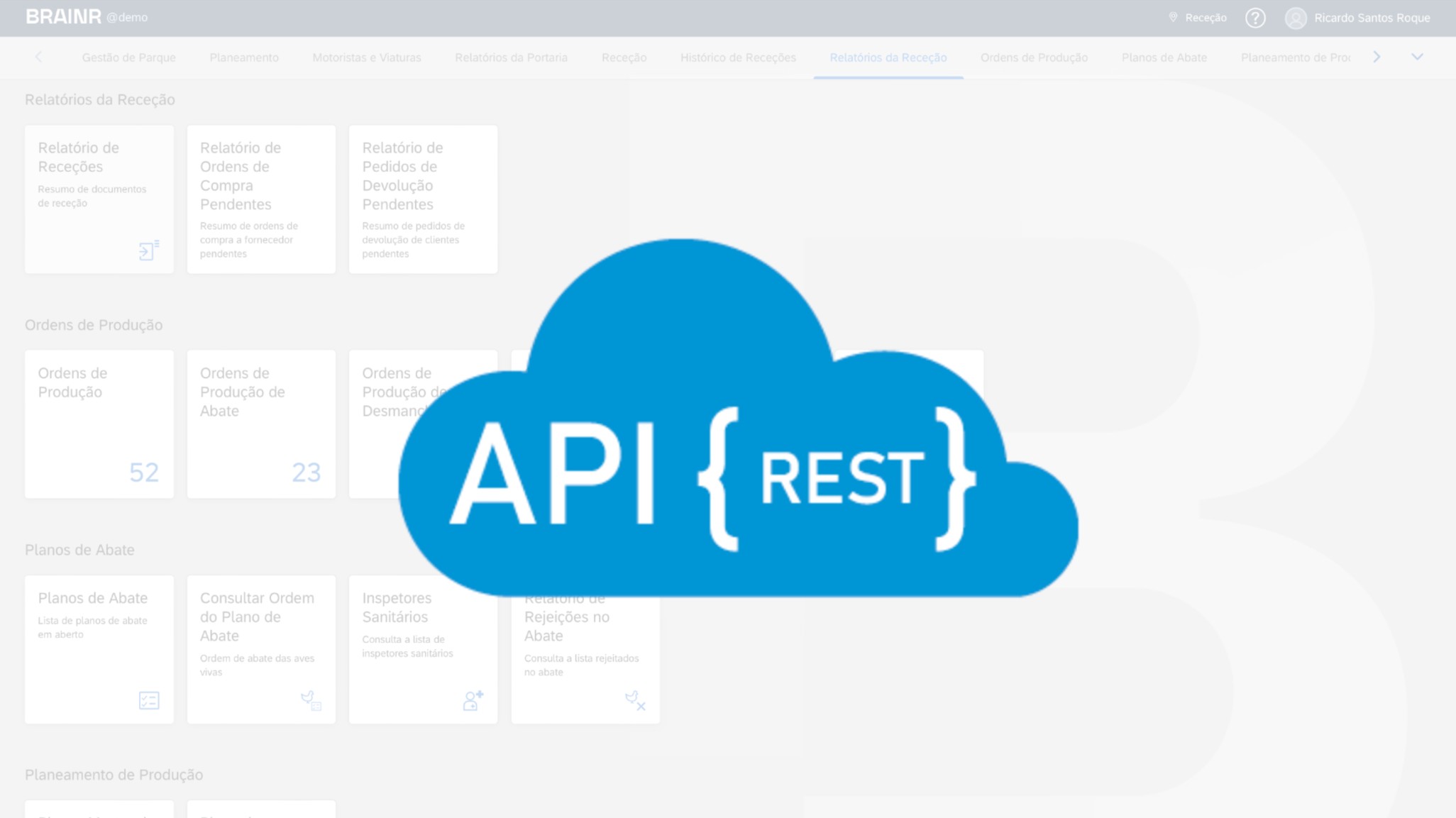
Task: Click the Ricardo Santos Roque user name
Action: 1372,18
